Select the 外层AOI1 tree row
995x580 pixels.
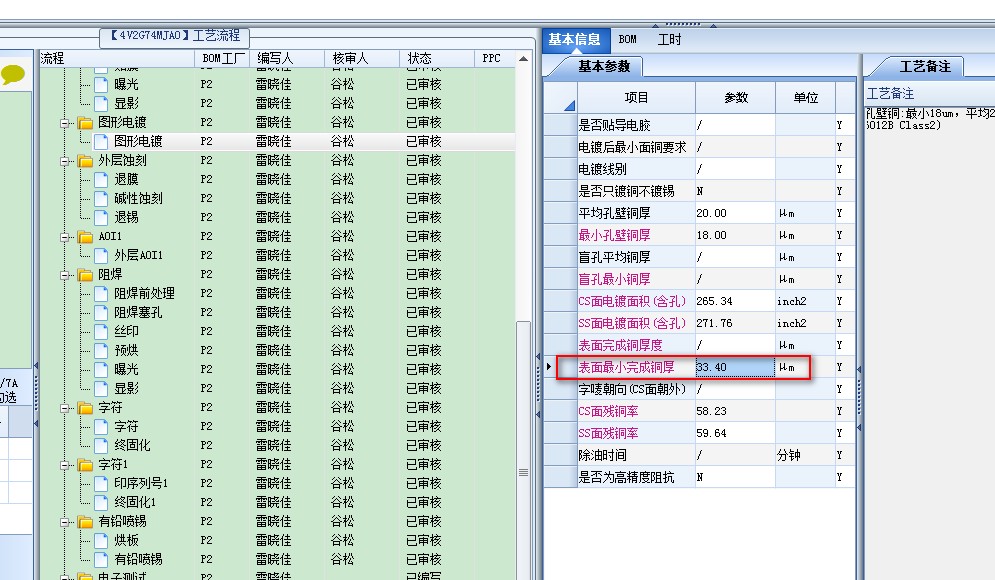[x=277, y=256]
